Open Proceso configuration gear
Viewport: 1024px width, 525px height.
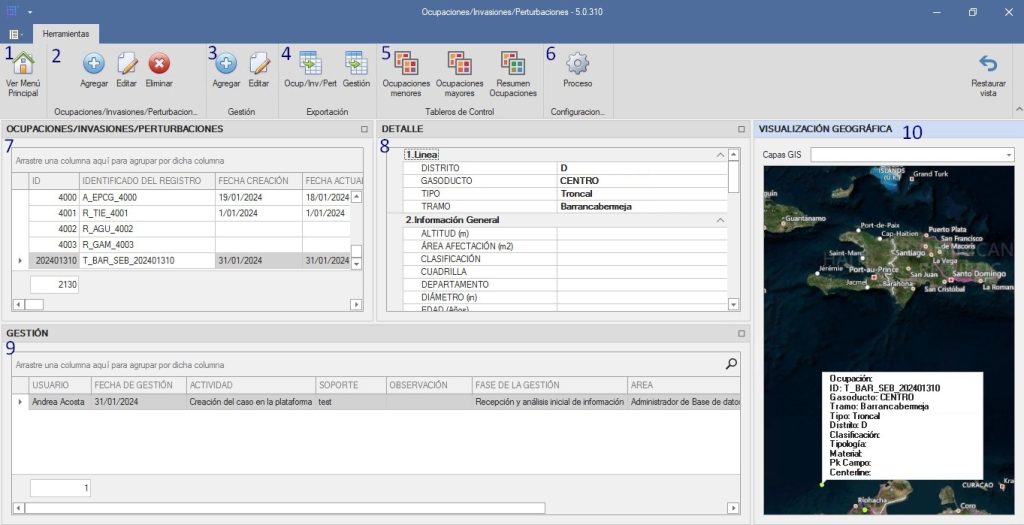(x=577, y=65)
